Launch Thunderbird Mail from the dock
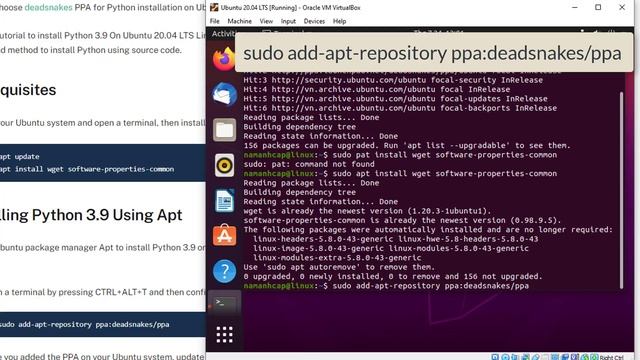The image size is (640, 360). [x=224, y=94]
